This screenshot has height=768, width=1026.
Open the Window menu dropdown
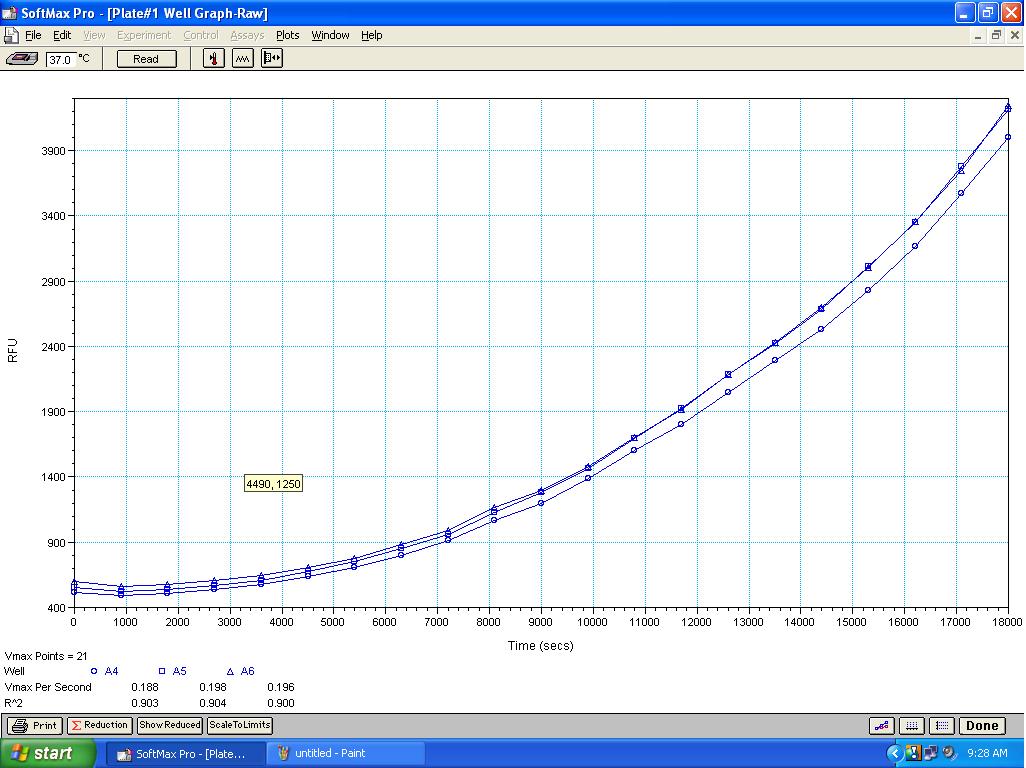point(330,35)
